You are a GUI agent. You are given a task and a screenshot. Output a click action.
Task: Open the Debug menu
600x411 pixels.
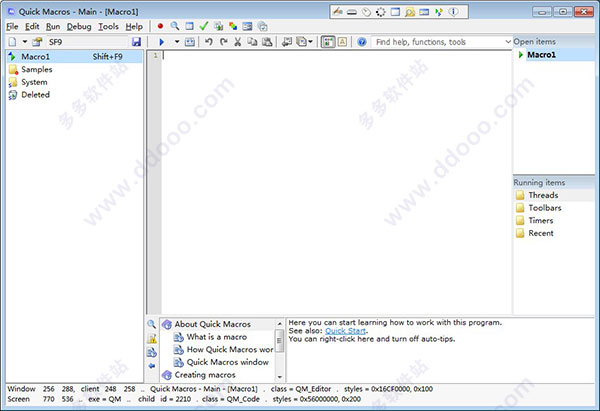click(79, 26)
